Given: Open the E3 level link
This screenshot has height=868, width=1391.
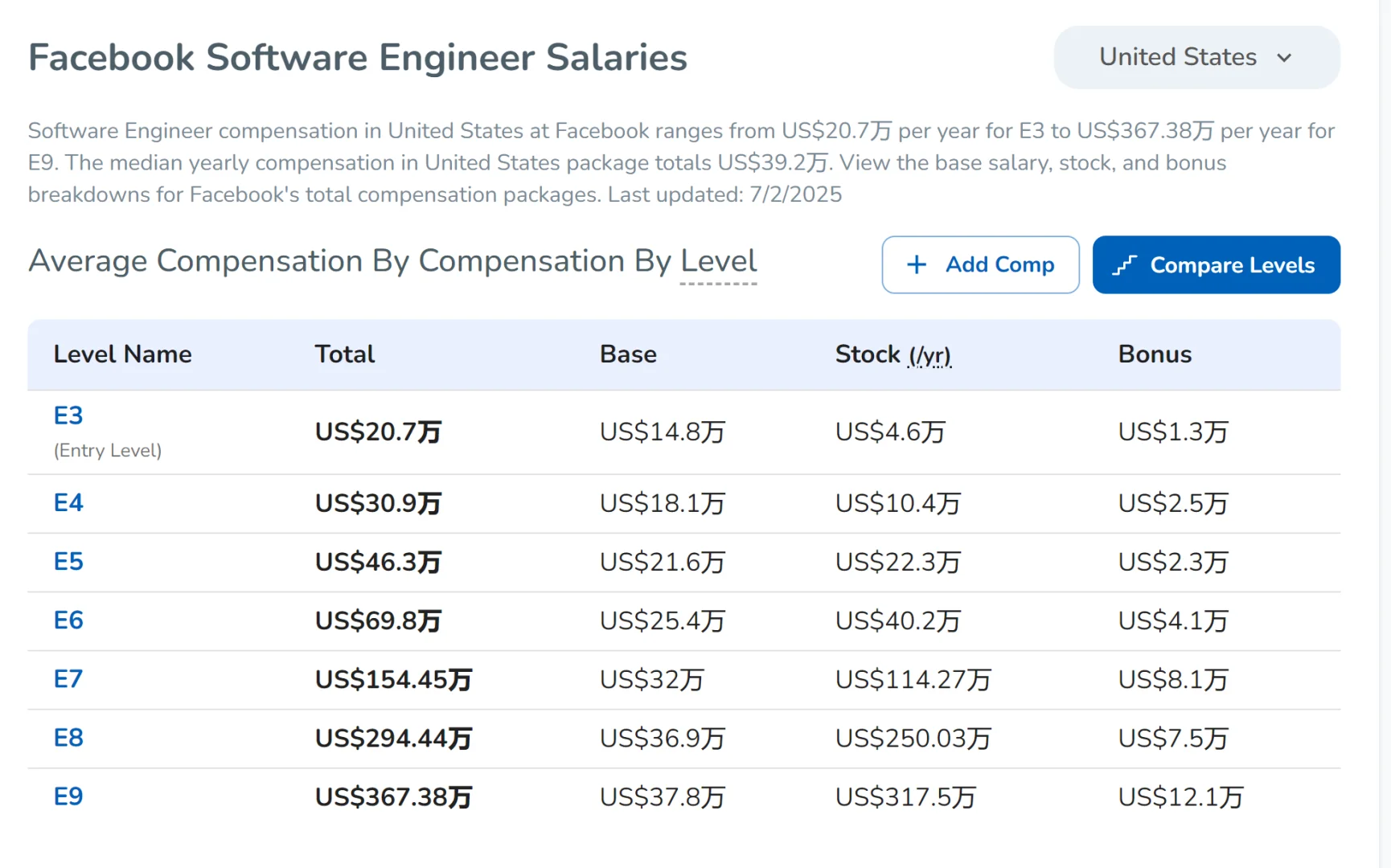Looking at the screenshot, I should [68, 416].
